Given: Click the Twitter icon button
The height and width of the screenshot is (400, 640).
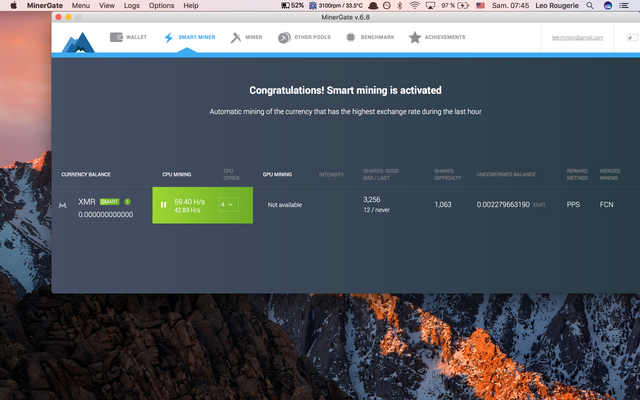Looking at the screenshot, I should click(x=632, y=38).
